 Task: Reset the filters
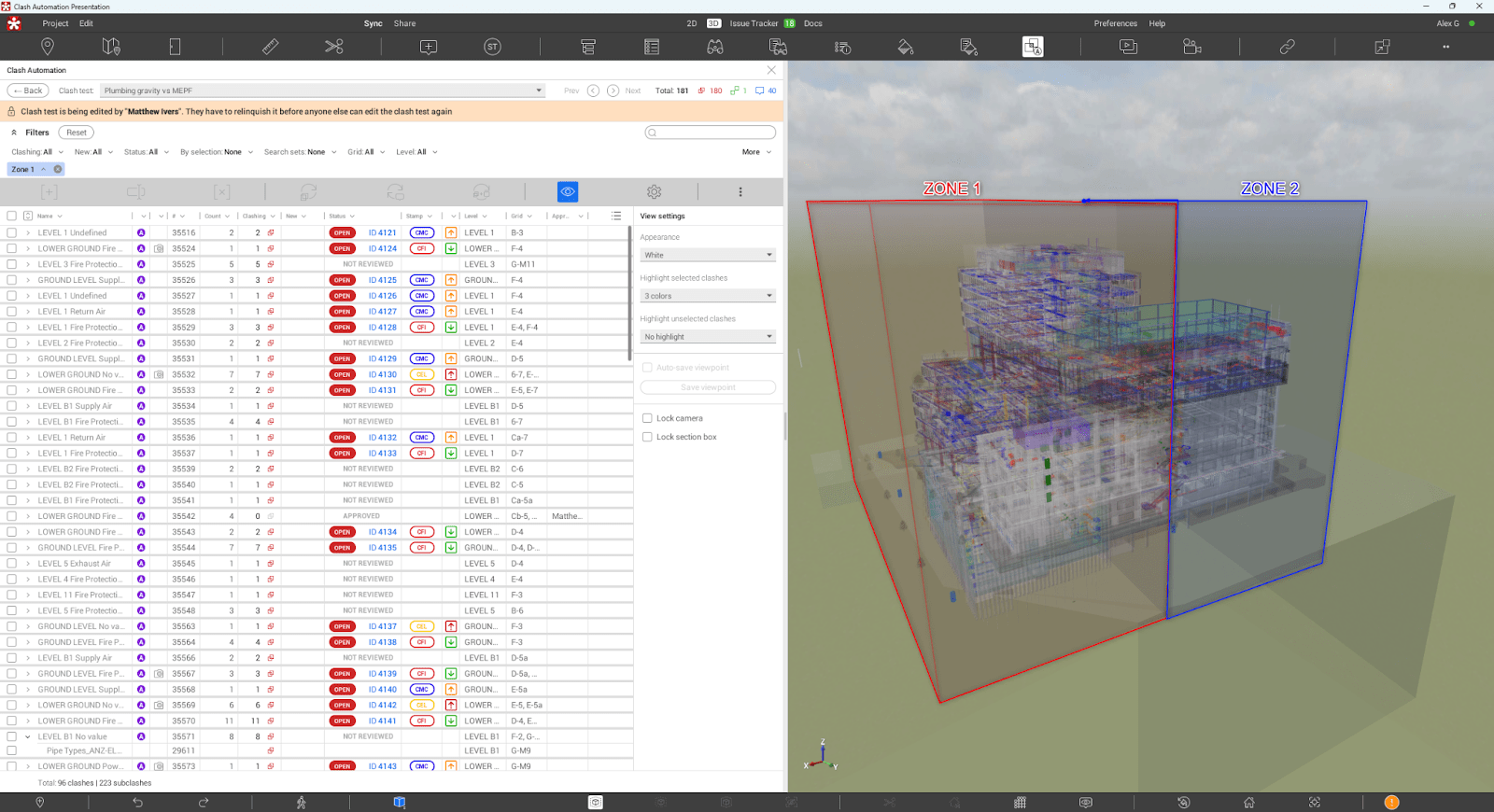(x=76, y=133)
